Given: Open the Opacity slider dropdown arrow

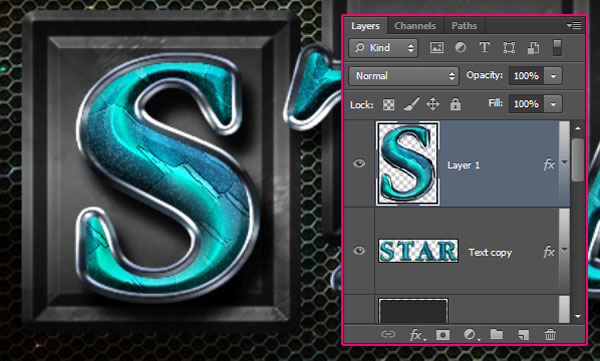Looking at the screenshot, I should (x=553, y=76).
